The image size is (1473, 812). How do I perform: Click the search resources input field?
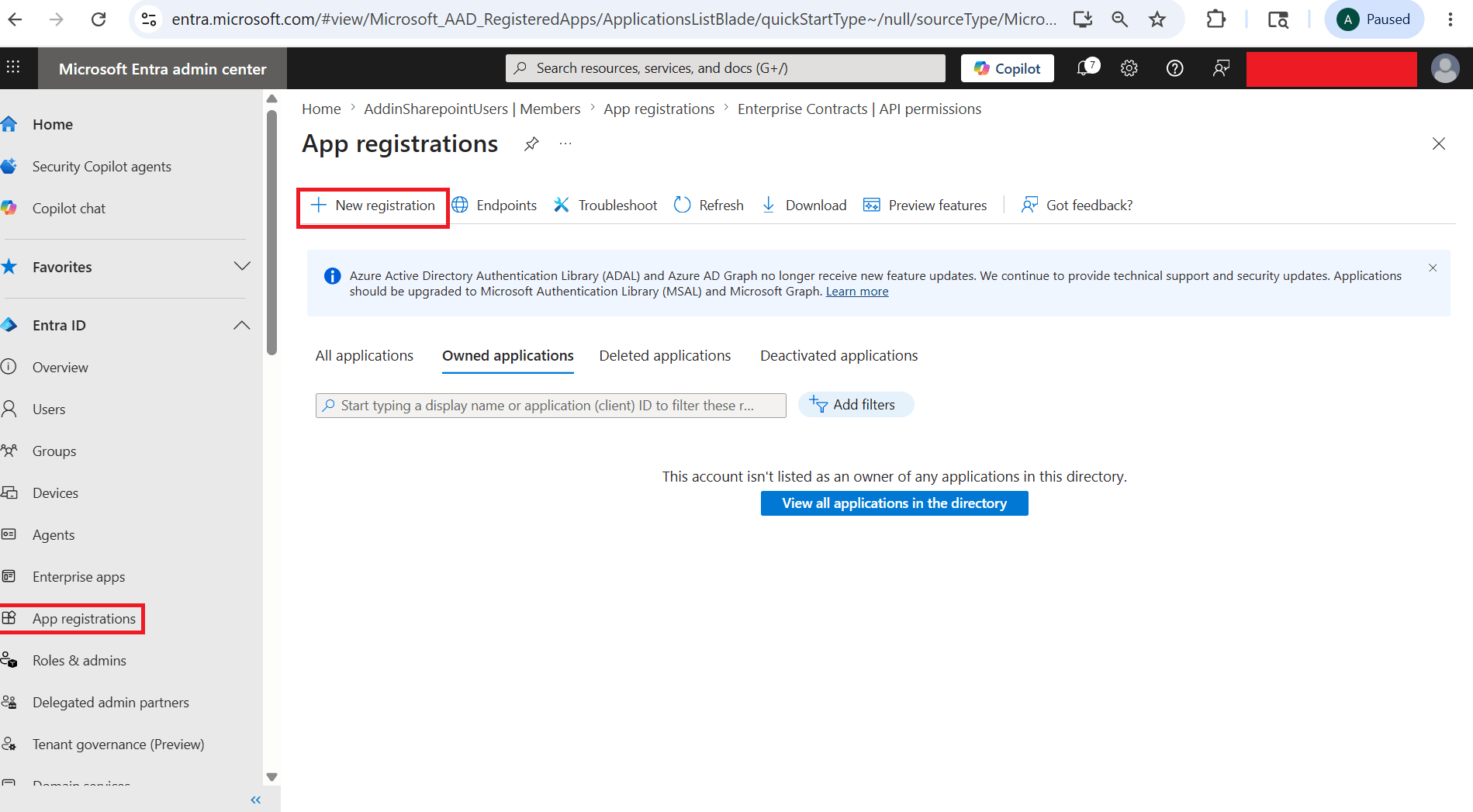725,68
